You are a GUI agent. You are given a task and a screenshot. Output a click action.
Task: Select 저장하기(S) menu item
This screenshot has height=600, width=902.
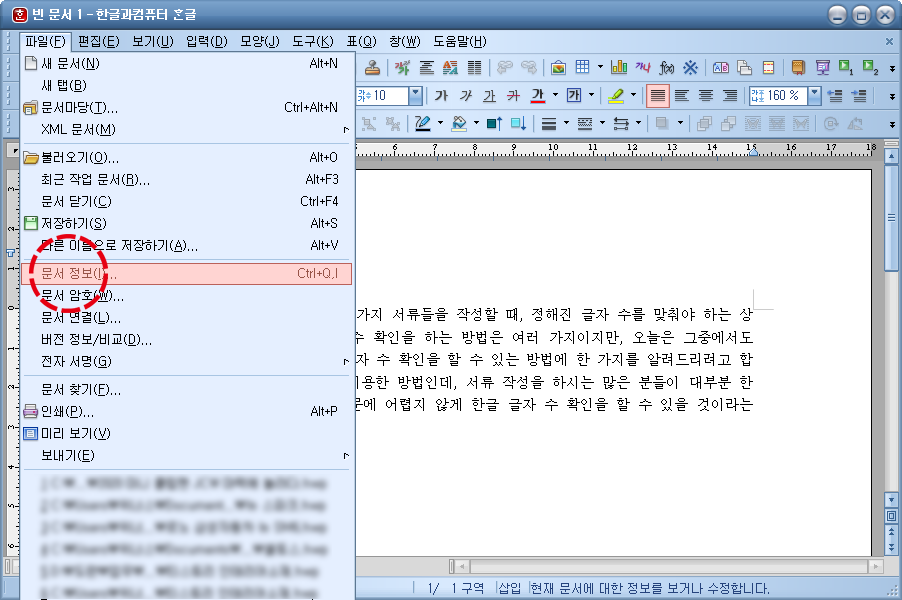coord(186,223)
